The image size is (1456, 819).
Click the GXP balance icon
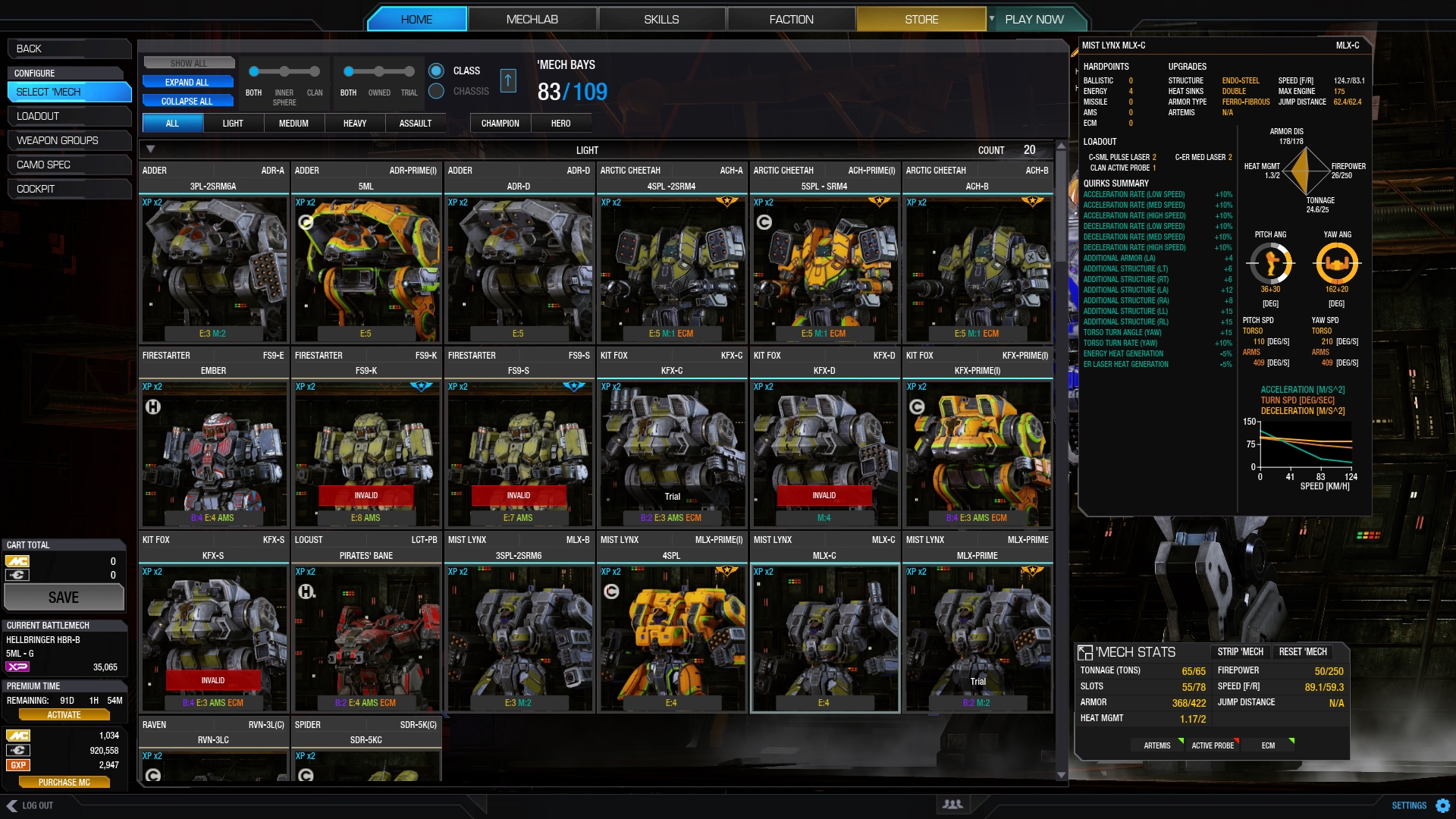point(17,765)
